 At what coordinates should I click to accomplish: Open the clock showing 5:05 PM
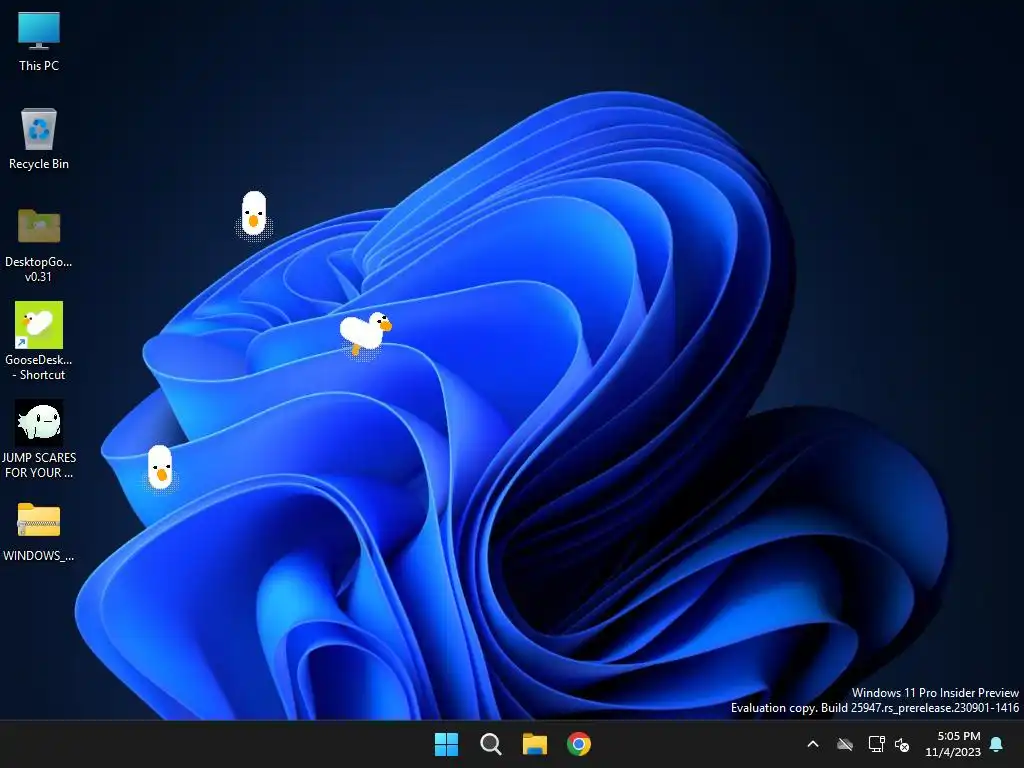[953, 744]
